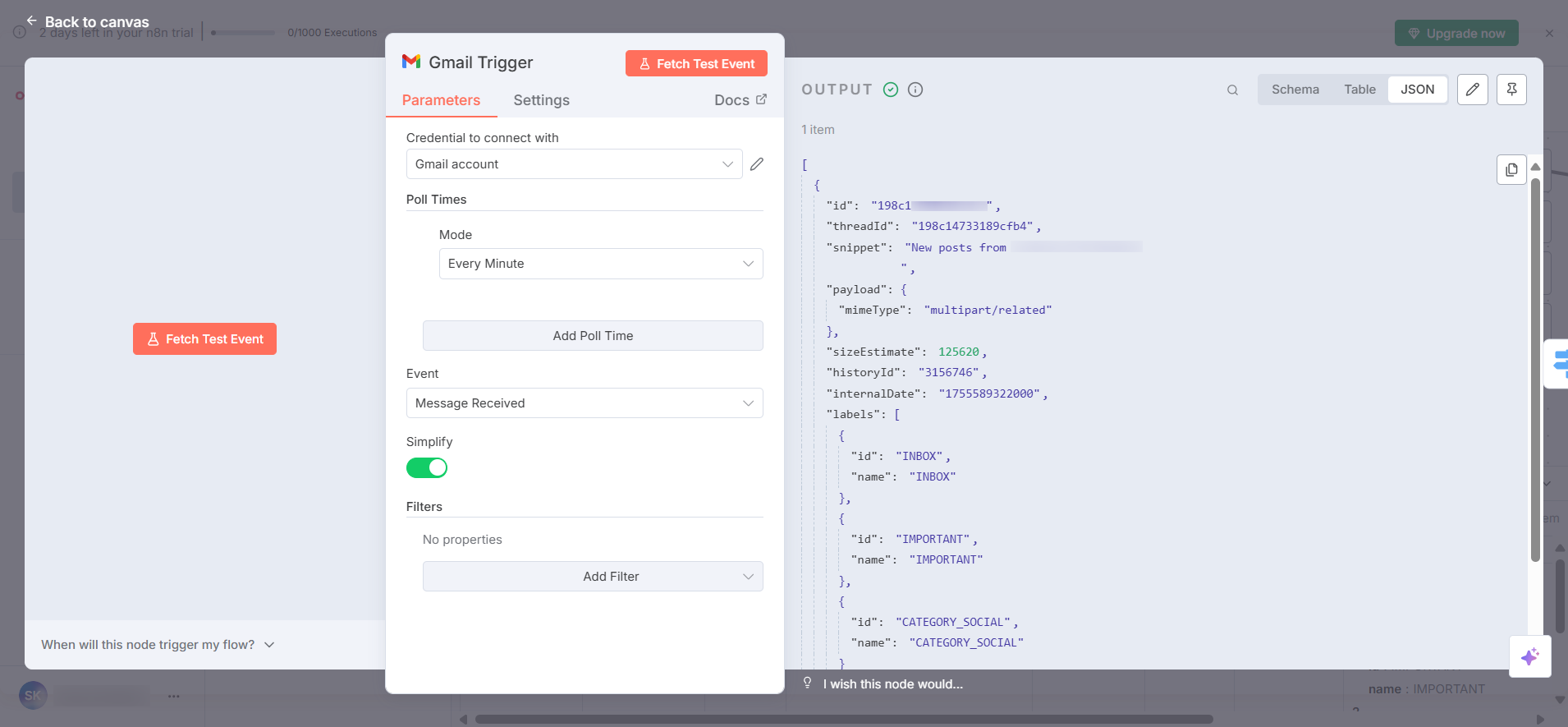Open the Gmail account credential dropdown
The image size is (1568, 727).
(575, 164)
